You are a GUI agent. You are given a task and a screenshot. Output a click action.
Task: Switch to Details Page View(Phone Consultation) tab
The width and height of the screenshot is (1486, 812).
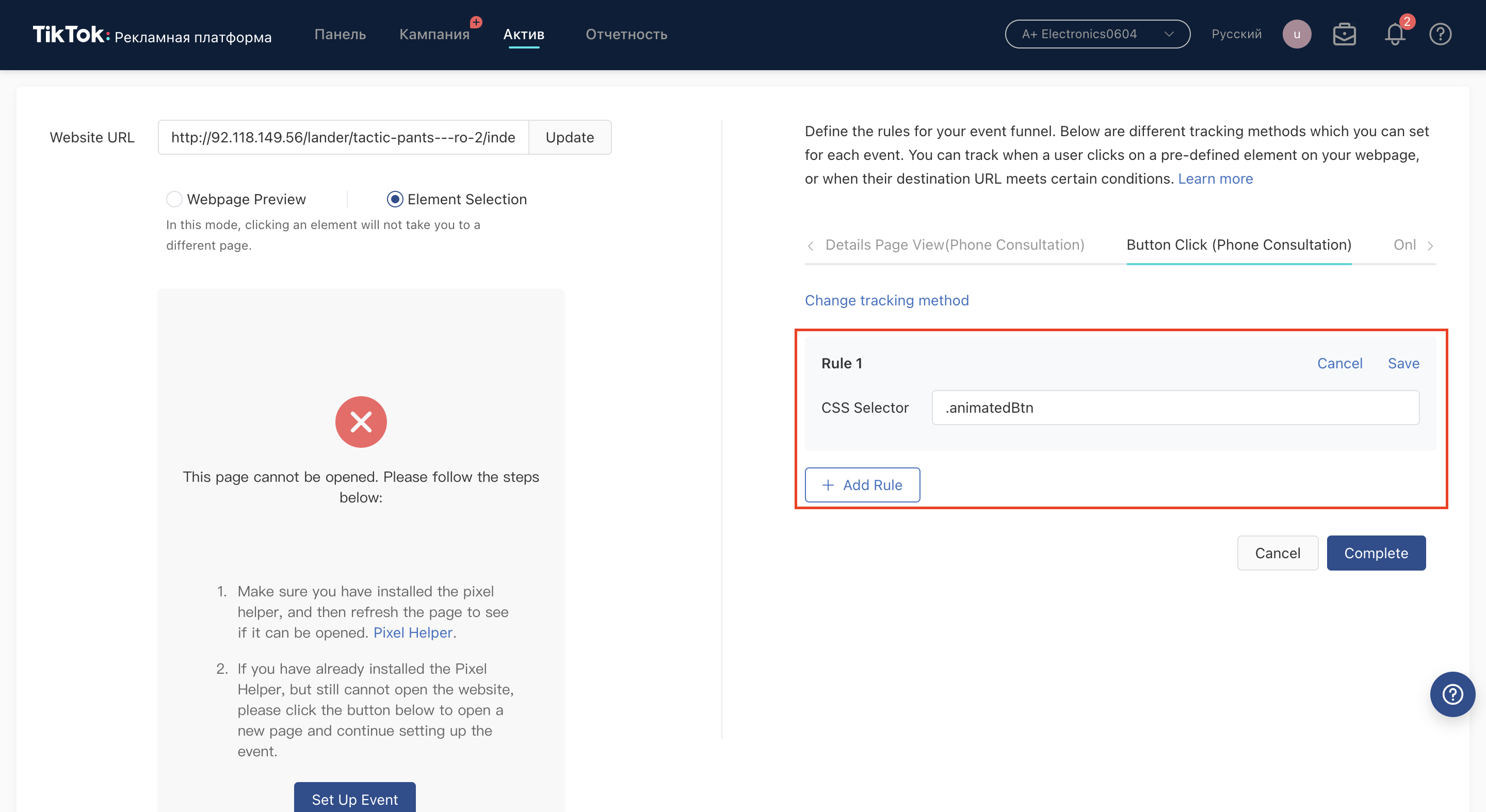point(955,245)
